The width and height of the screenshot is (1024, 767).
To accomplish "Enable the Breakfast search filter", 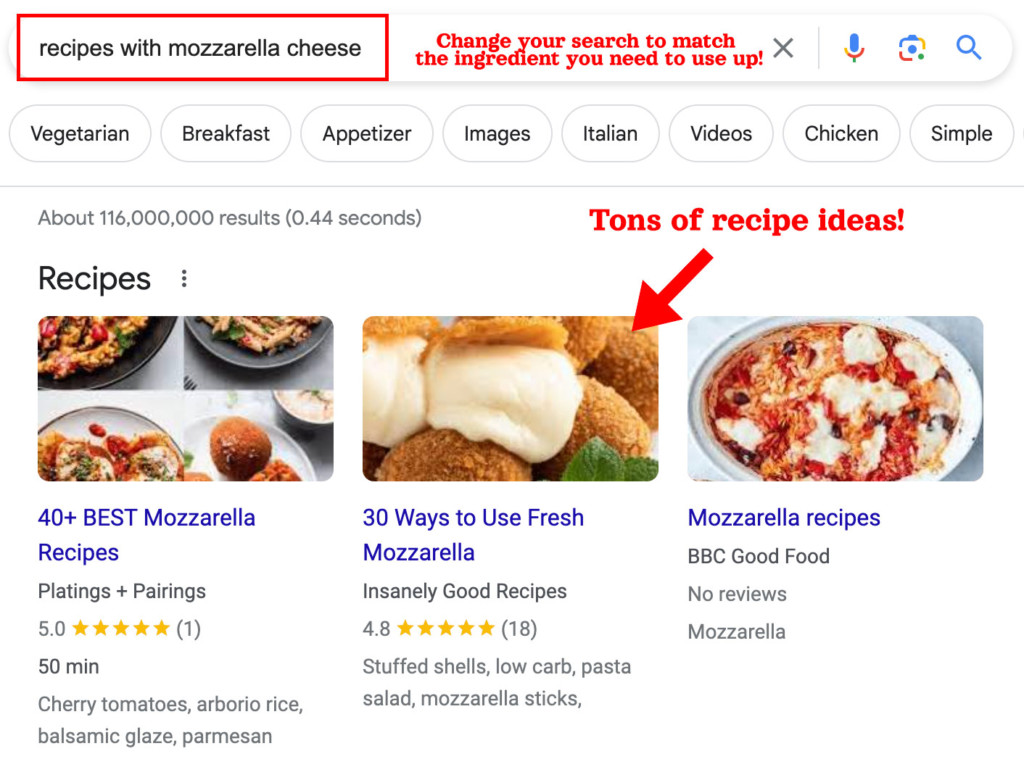I will coord(225,133).
